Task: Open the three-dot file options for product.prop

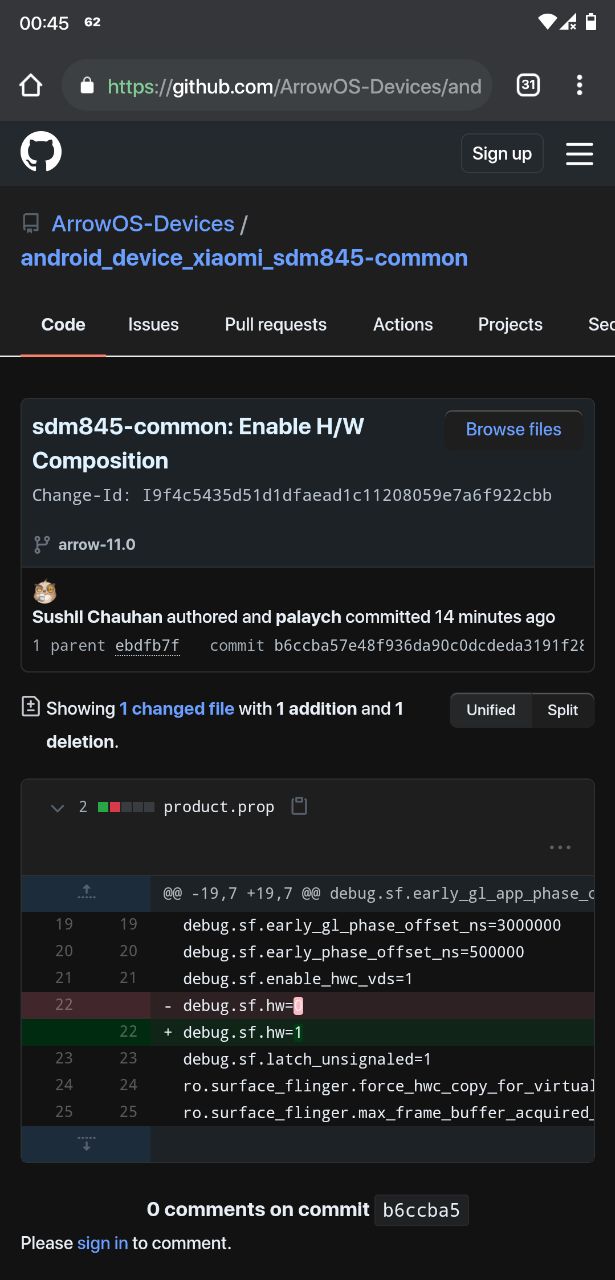Action: [x=560, y=847]
